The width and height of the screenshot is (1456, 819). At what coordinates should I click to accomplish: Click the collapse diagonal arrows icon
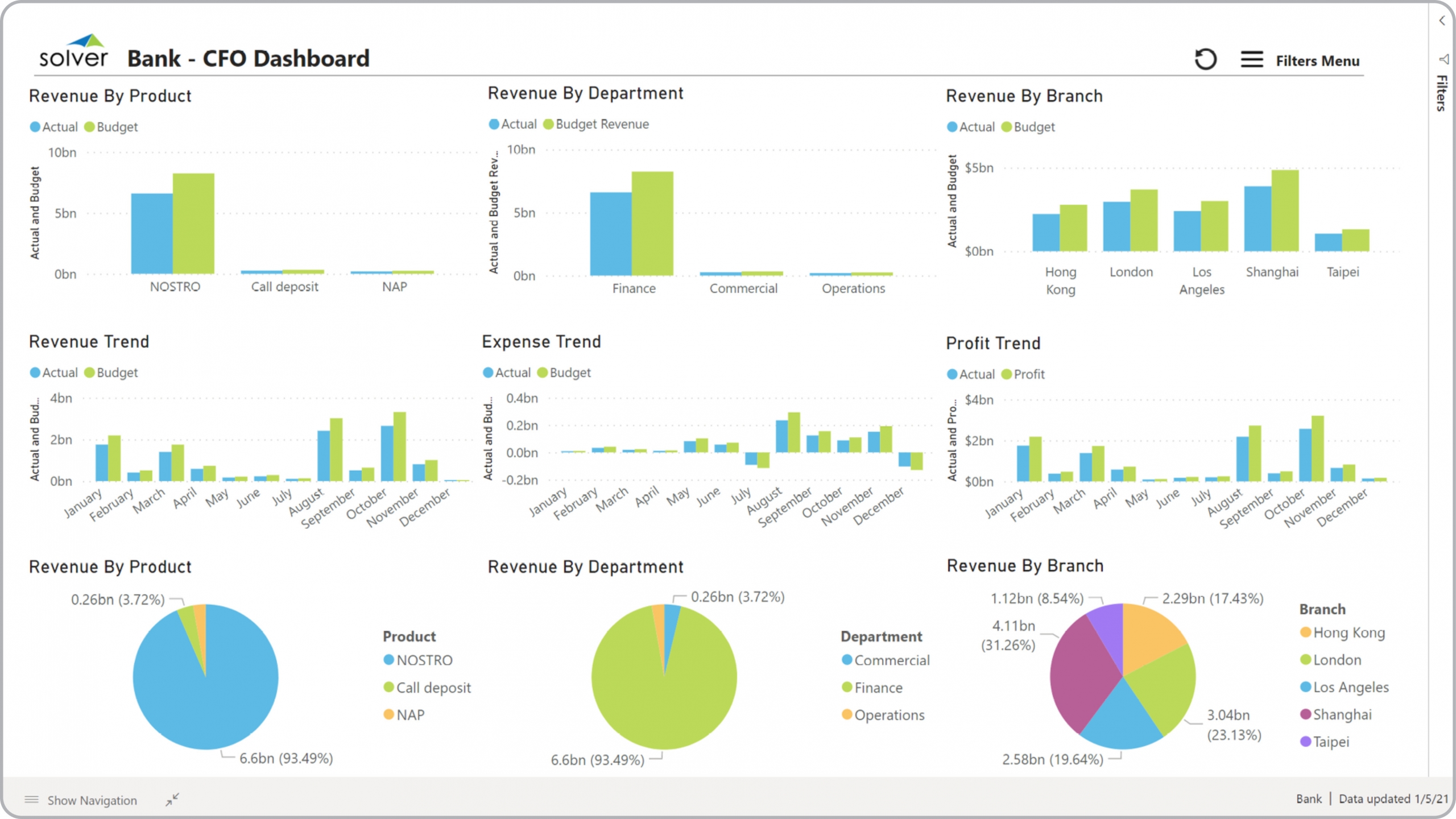172,799
